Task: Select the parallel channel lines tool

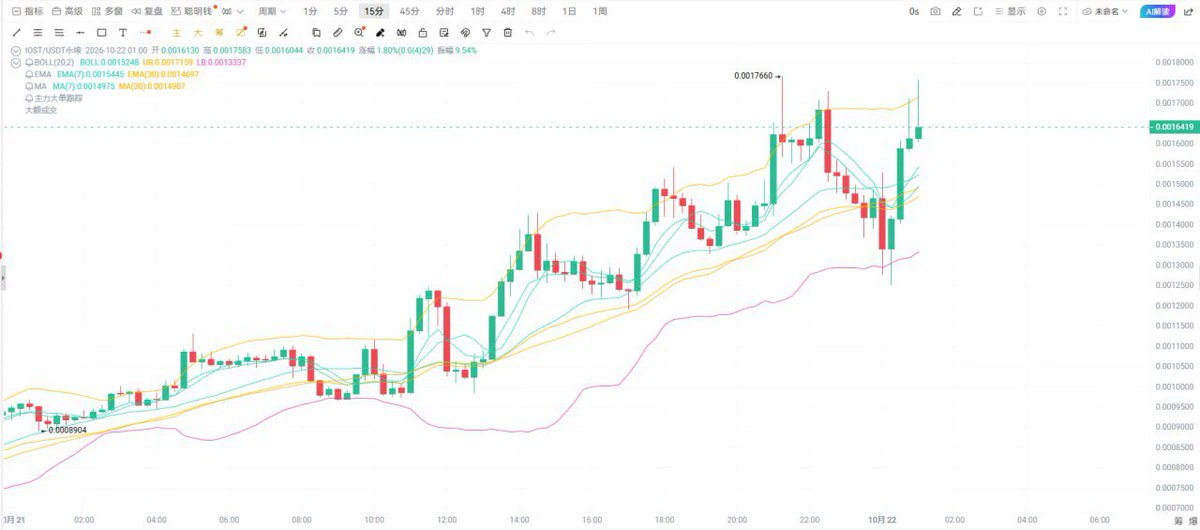Action: coord(37,33)
